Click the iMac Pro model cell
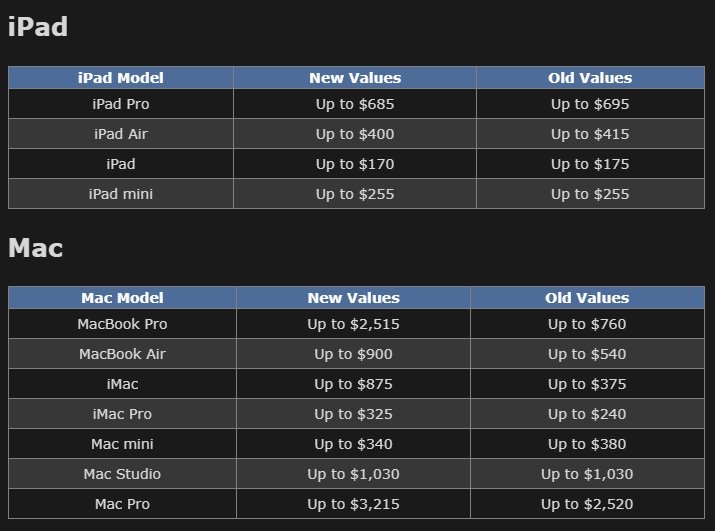 point(122,414)
